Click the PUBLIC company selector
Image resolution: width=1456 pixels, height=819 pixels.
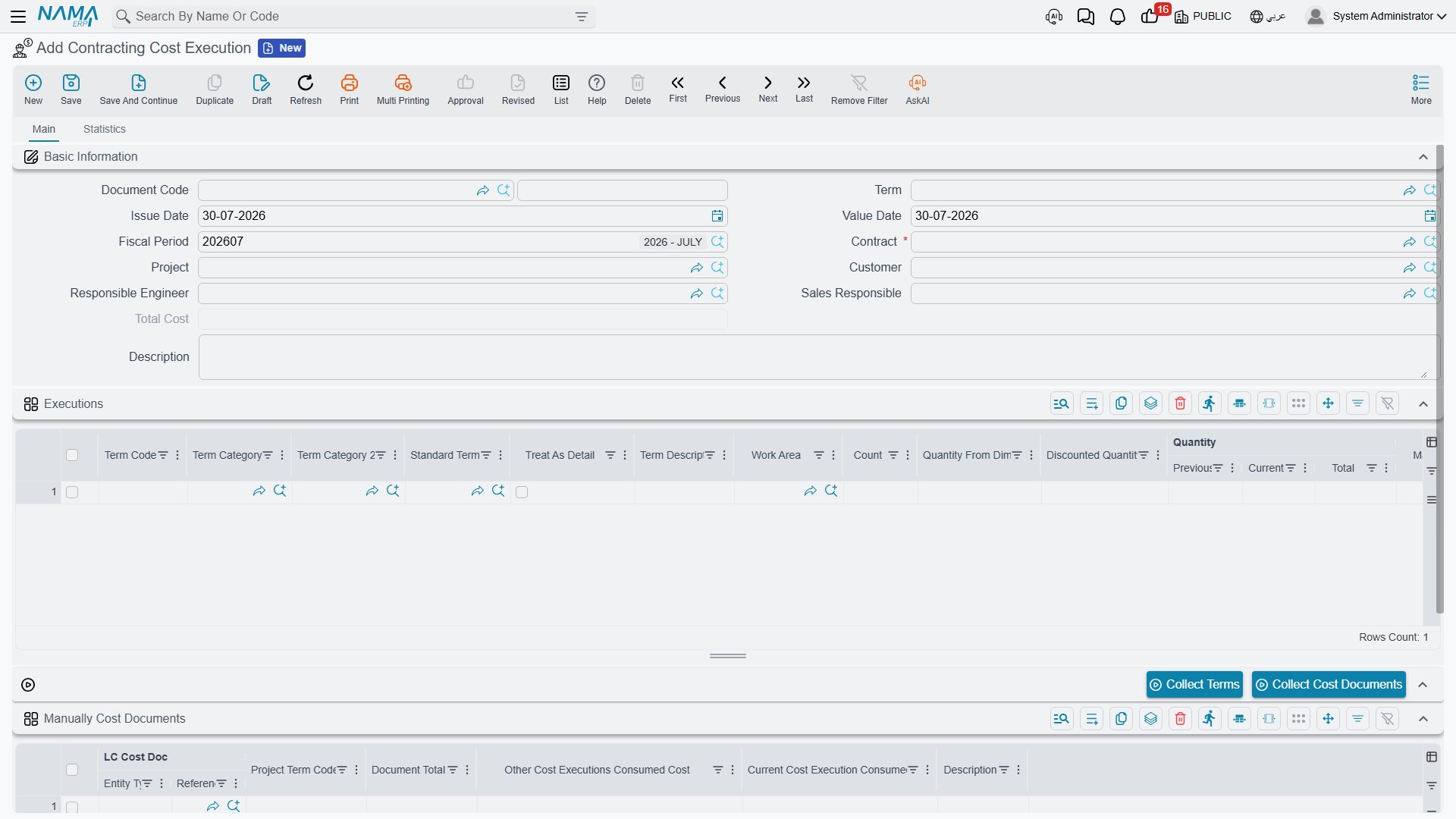point(1203,16)
